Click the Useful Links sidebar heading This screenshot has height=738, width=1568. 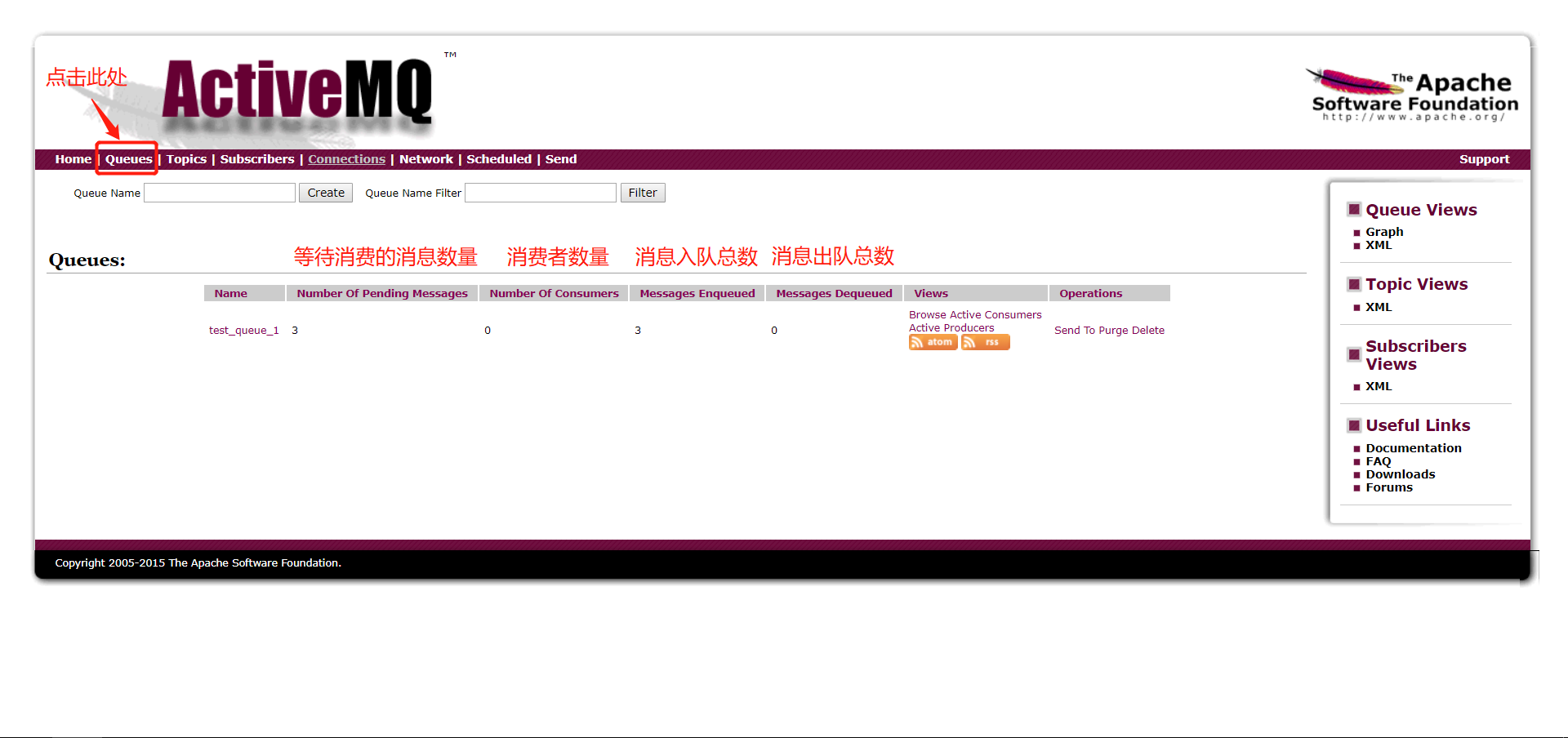click(1418, 425)
